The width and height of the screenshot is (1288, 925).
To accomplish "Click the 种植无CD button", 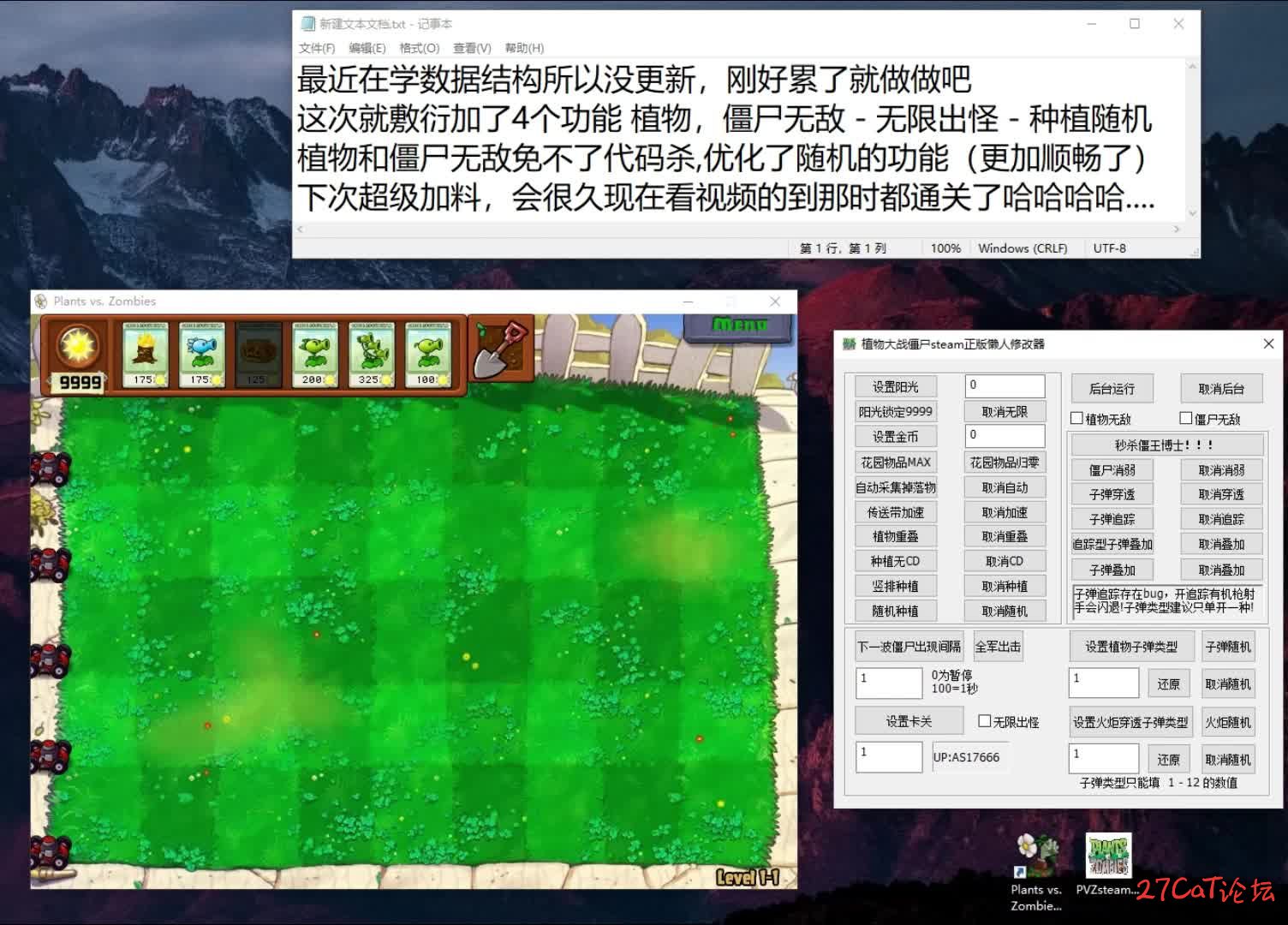I will coord(895,561).
